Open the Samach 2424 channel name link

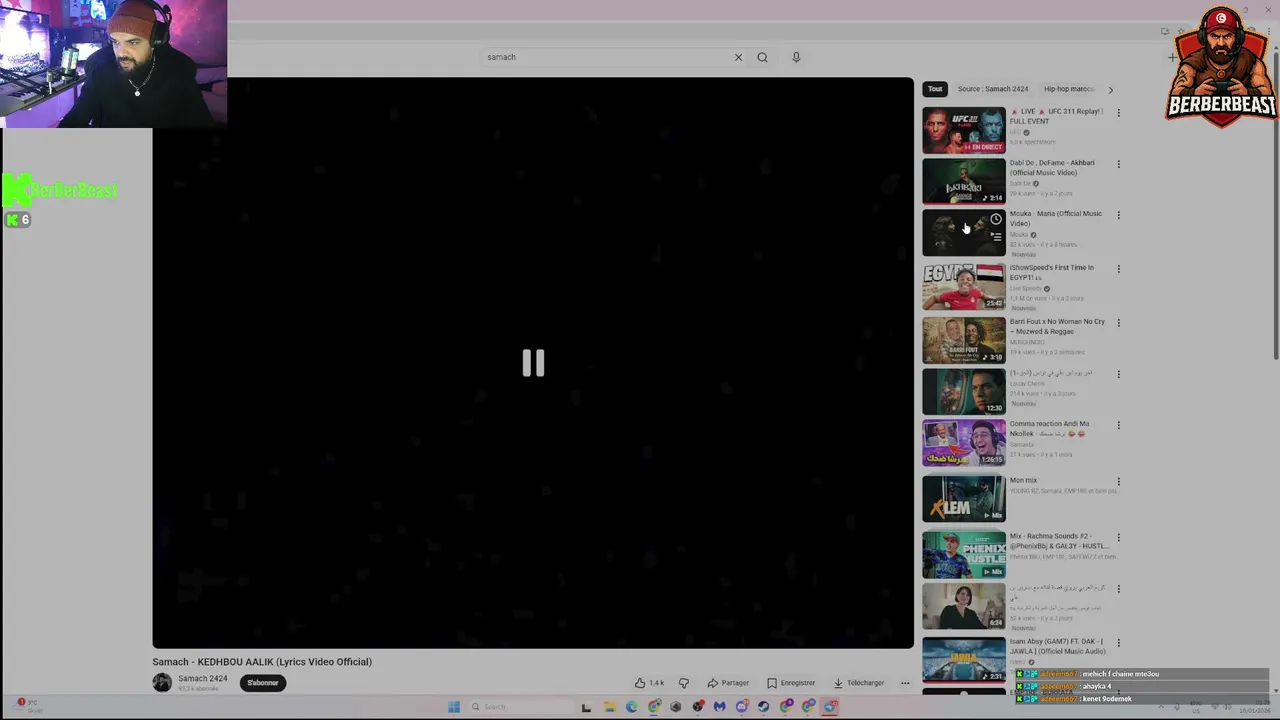pos(203,679)
